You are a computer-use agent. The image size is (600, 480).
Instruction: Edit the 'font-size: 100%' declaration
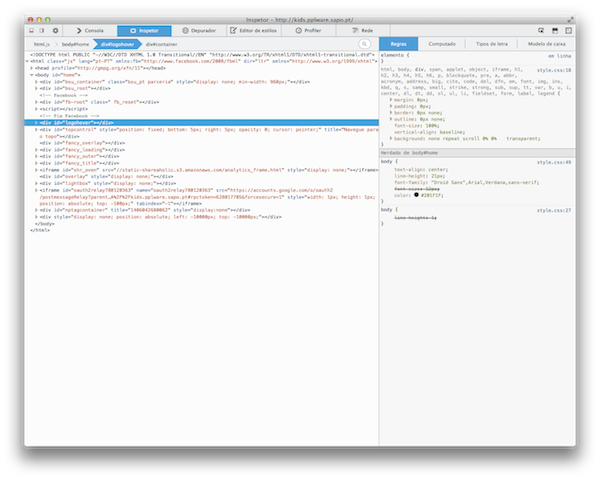coord(417,126)
